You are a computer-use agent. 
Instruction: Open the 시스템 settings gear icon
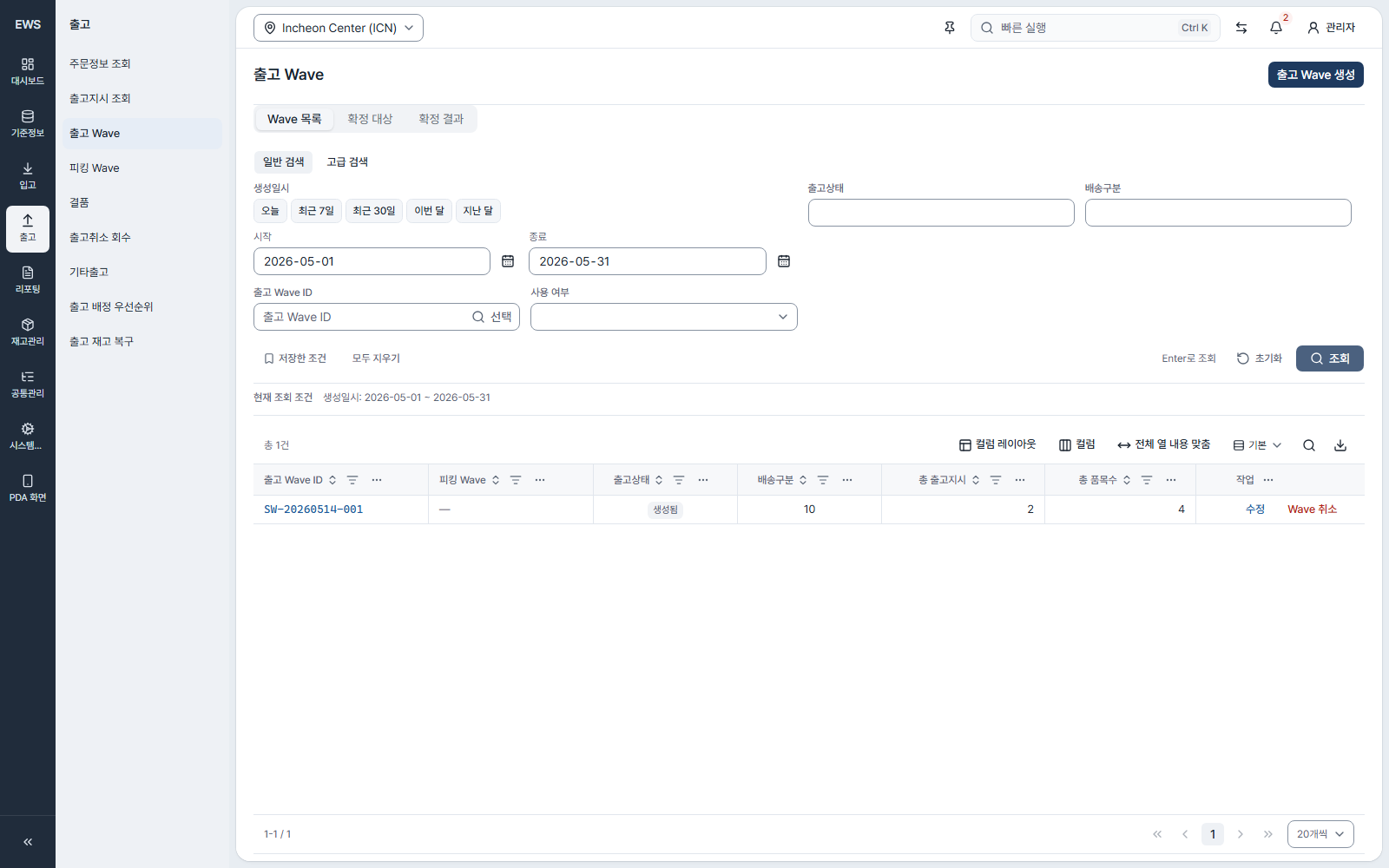pyautogui.click(x=28, y=437)
